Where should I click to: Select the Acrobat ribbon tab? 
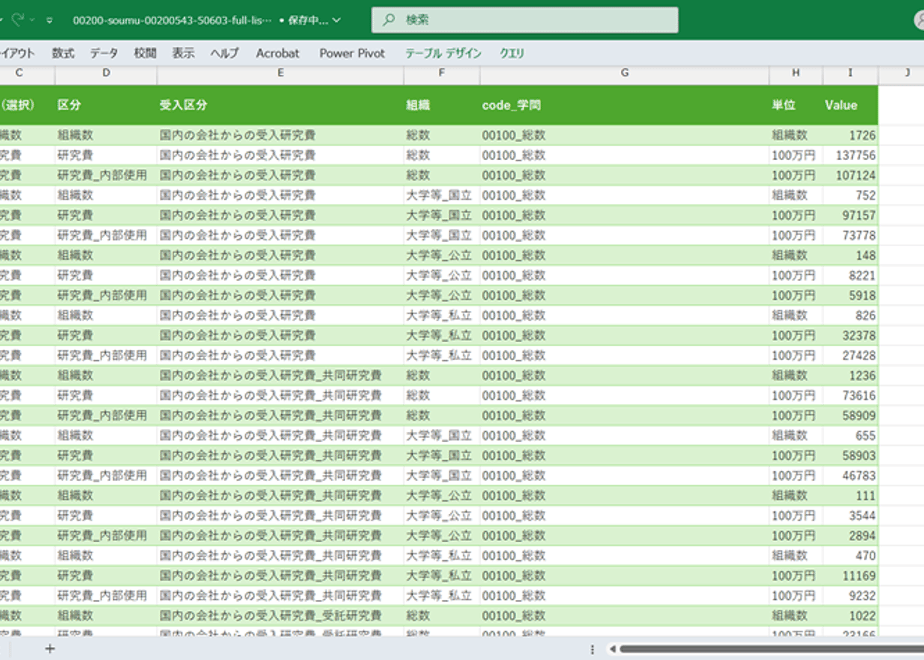point(278,53)
